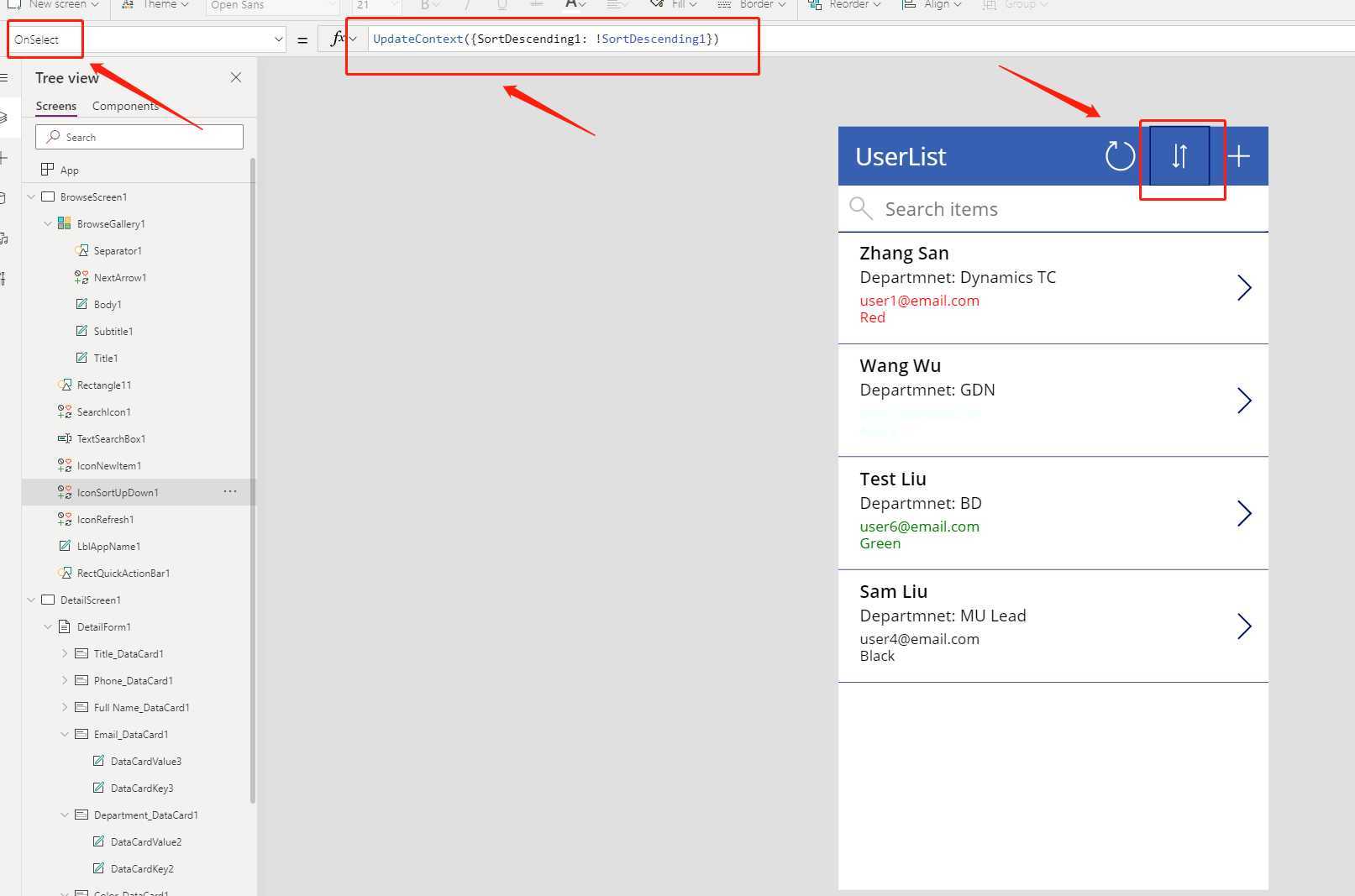Select the App item in tree view
Screen dimensions: 1355x896
click(x=69, y=170)
